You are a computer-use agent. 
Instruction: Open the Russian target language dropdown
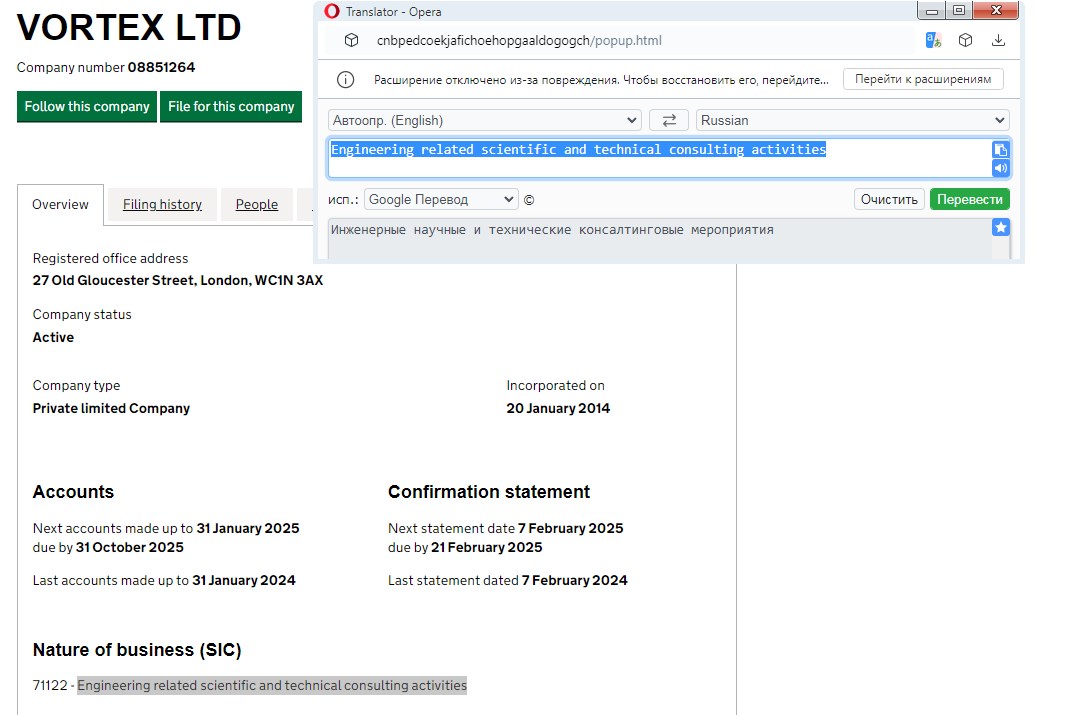tap(853, 120)
